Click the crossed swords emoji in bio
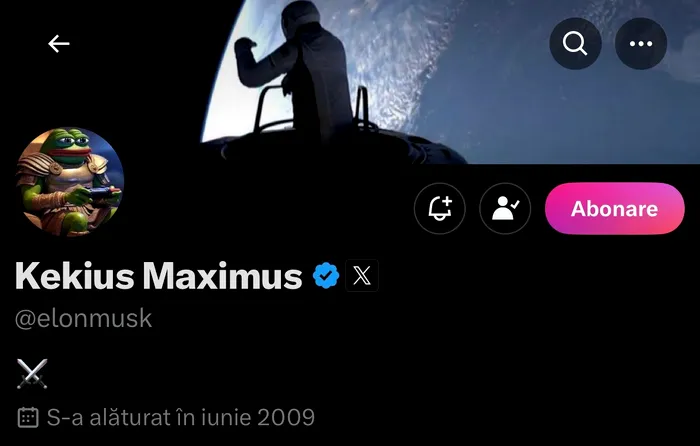Viewport: 700px width, 446px height. pyautogui.click(x=32, y=374)
